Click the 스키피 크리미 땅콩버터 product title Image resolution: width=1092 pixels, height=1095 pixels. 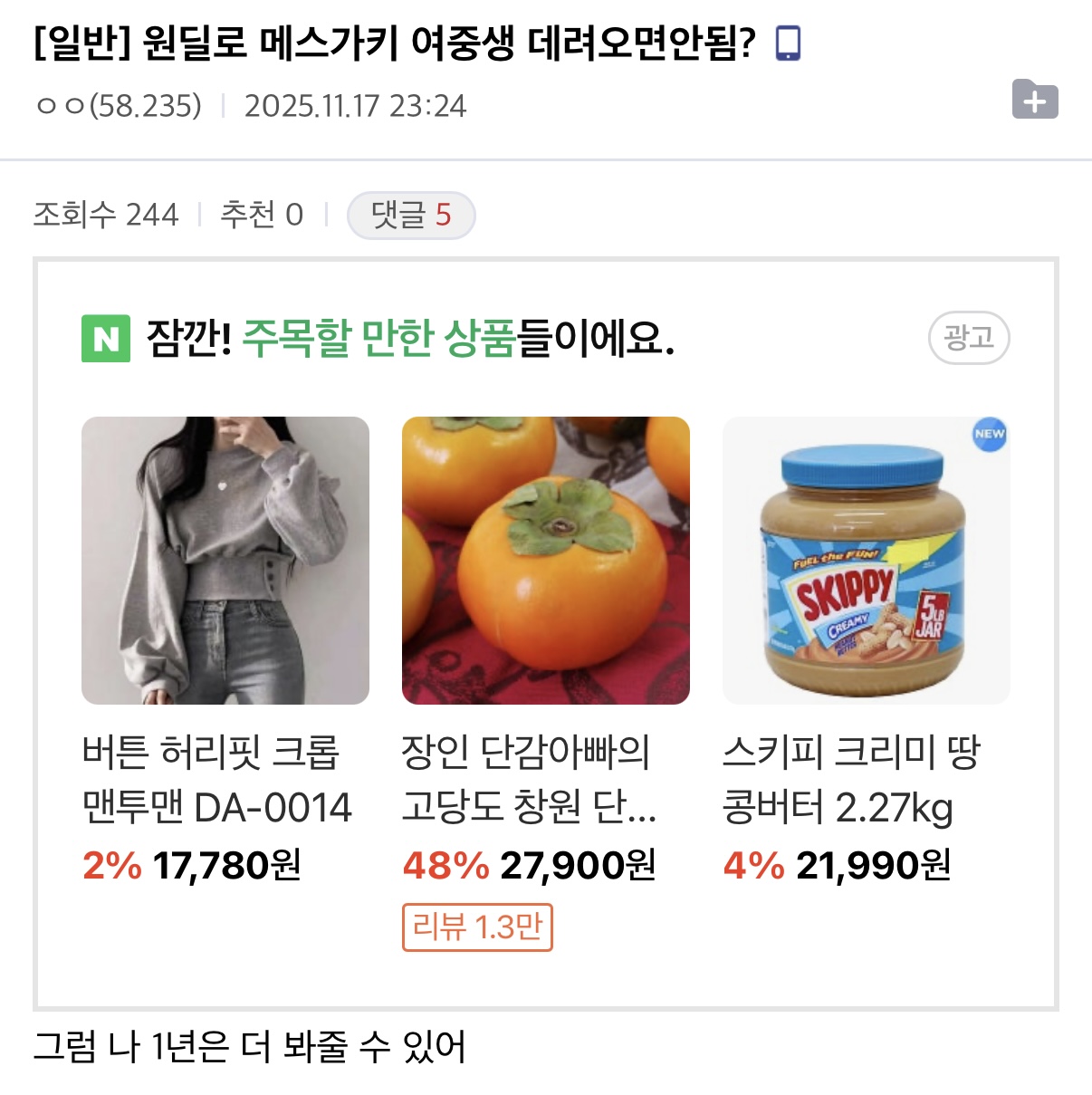(x=851, y=779)
